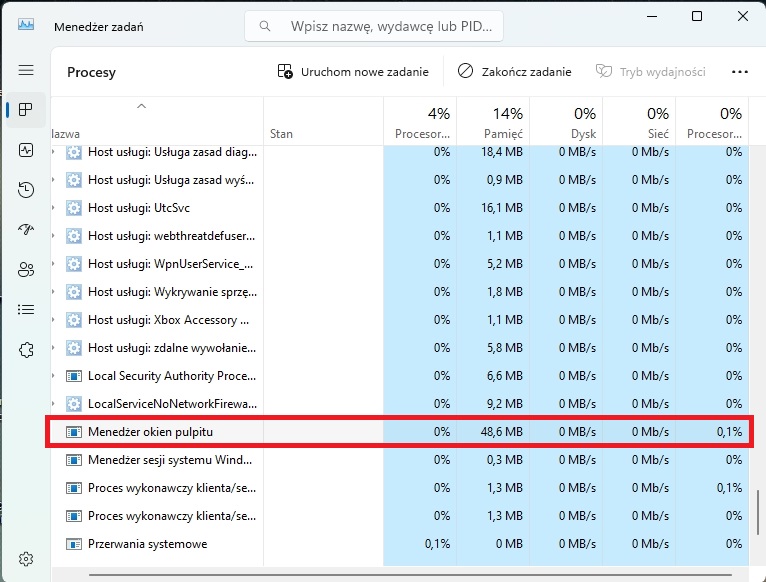Select the Przerwania systemowe row name
766x582 pixels.
point(148,544)
